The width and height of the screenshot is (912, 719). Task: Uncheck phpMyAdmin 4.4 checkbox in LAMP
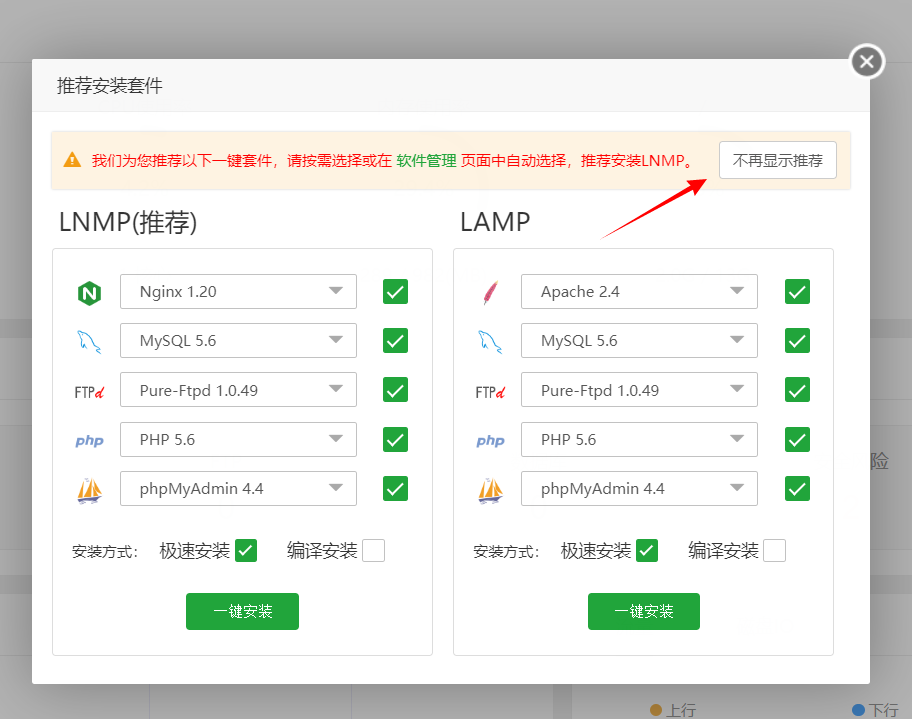(x=797, y=489)
